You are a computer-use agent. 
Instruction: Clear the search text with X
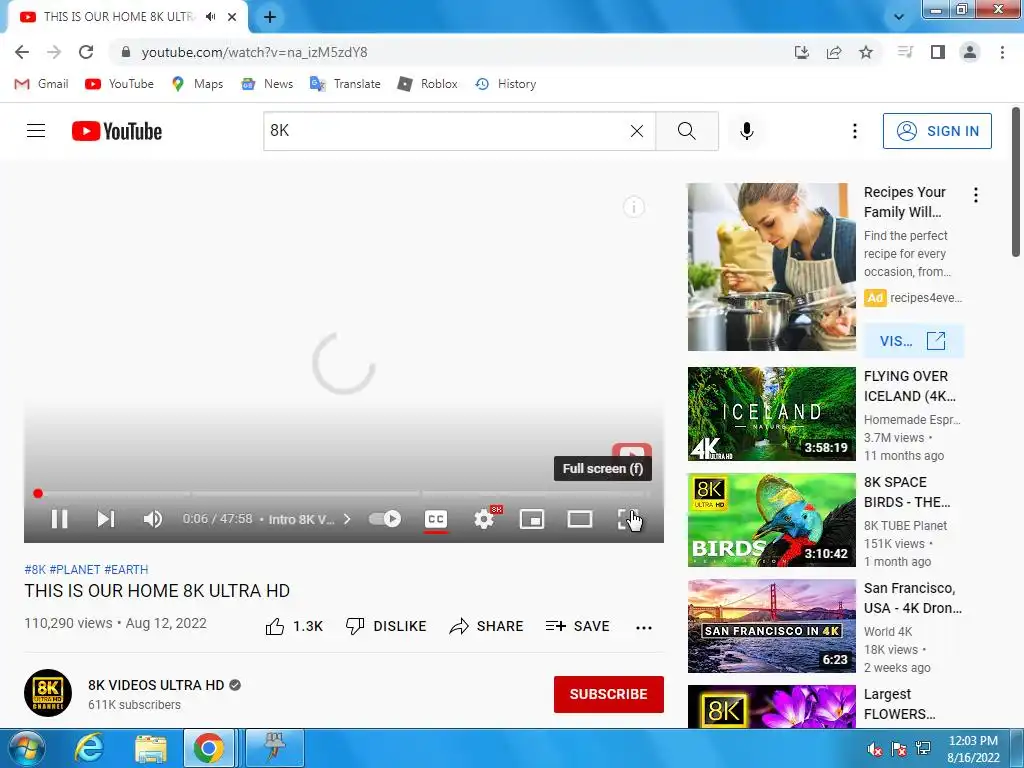click(x=637, y=131)
